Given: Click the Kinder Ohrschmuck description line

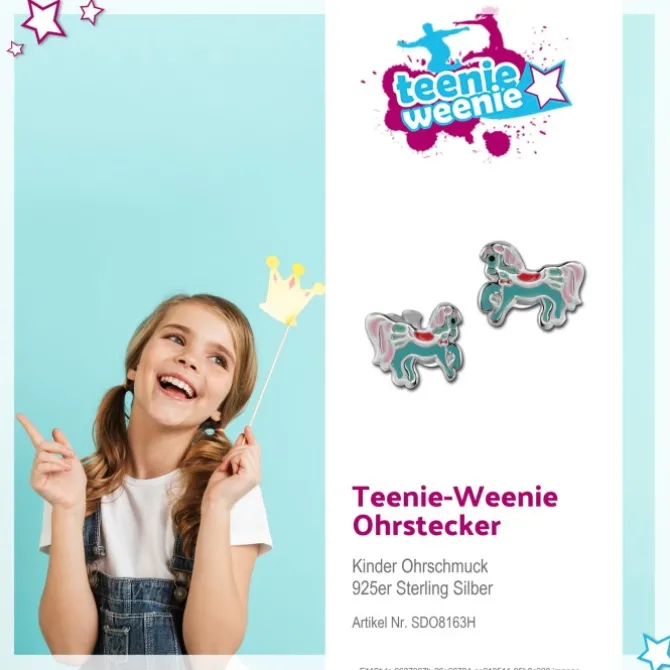Looking at the screenshot, I should point(420,566).
